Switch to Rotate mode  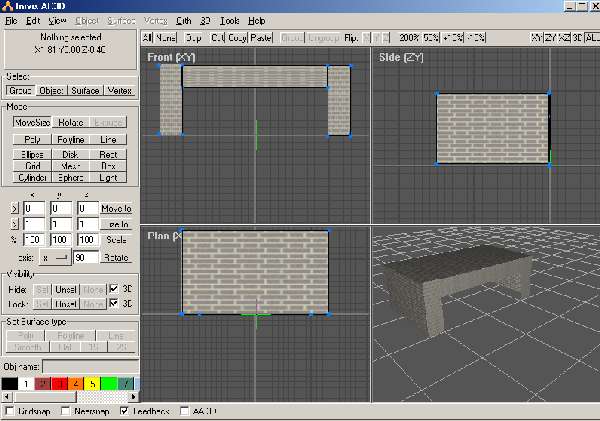coord(71,121)
